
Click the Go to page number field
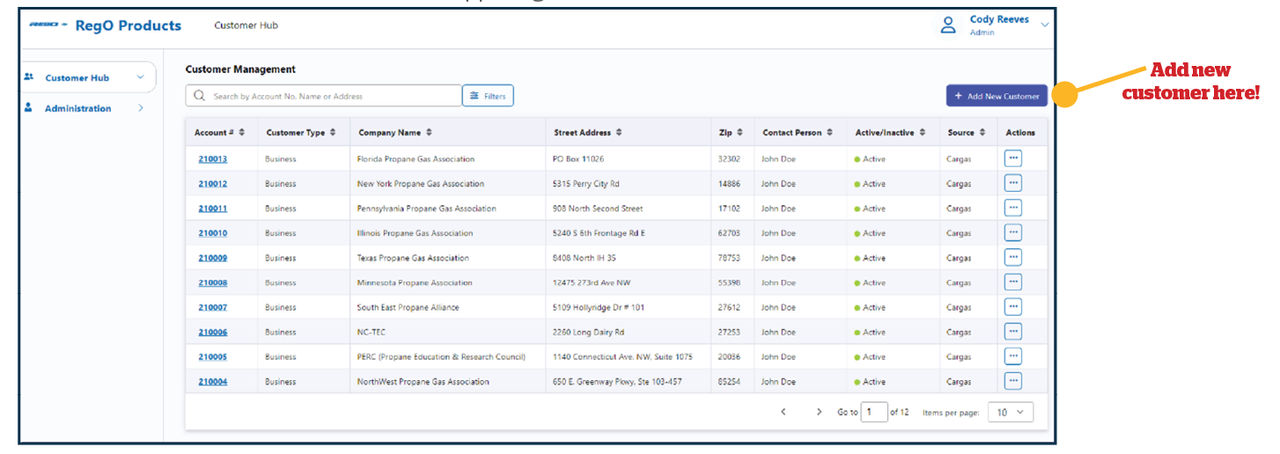(x=874, y=412)
